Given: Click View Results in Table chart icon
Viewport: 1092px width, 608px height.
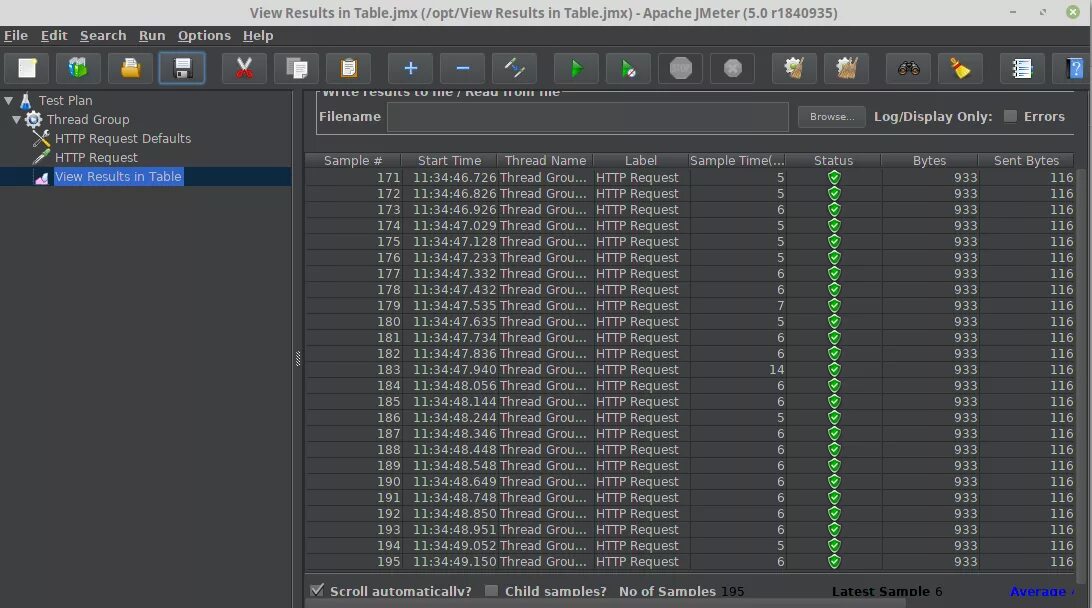Looking at the screenshot, I should (41, 177).
